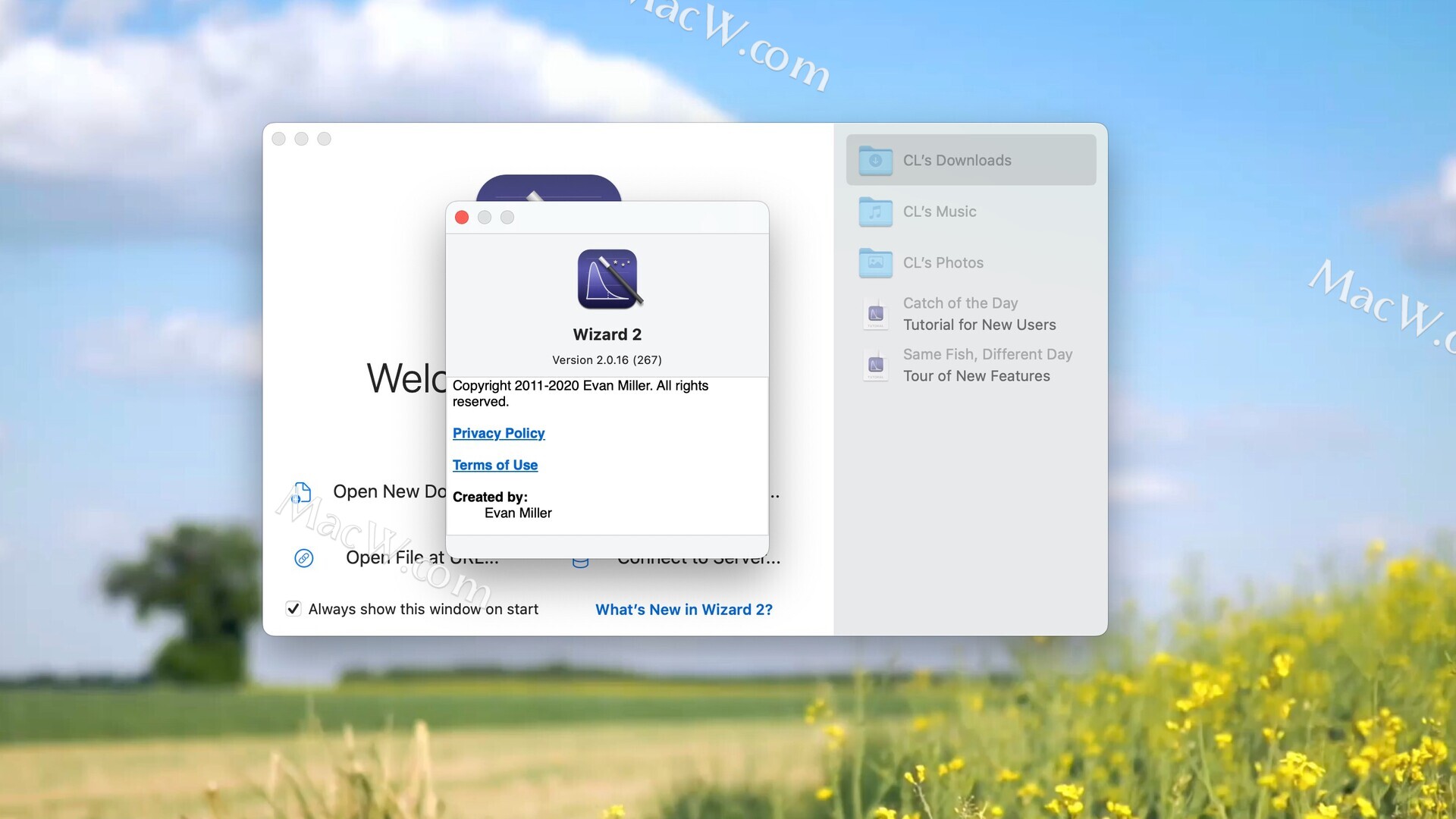Close the About Wizard 2 dialog
The width and height of the screenshot is (1456, 819).
tap(462, 218)
